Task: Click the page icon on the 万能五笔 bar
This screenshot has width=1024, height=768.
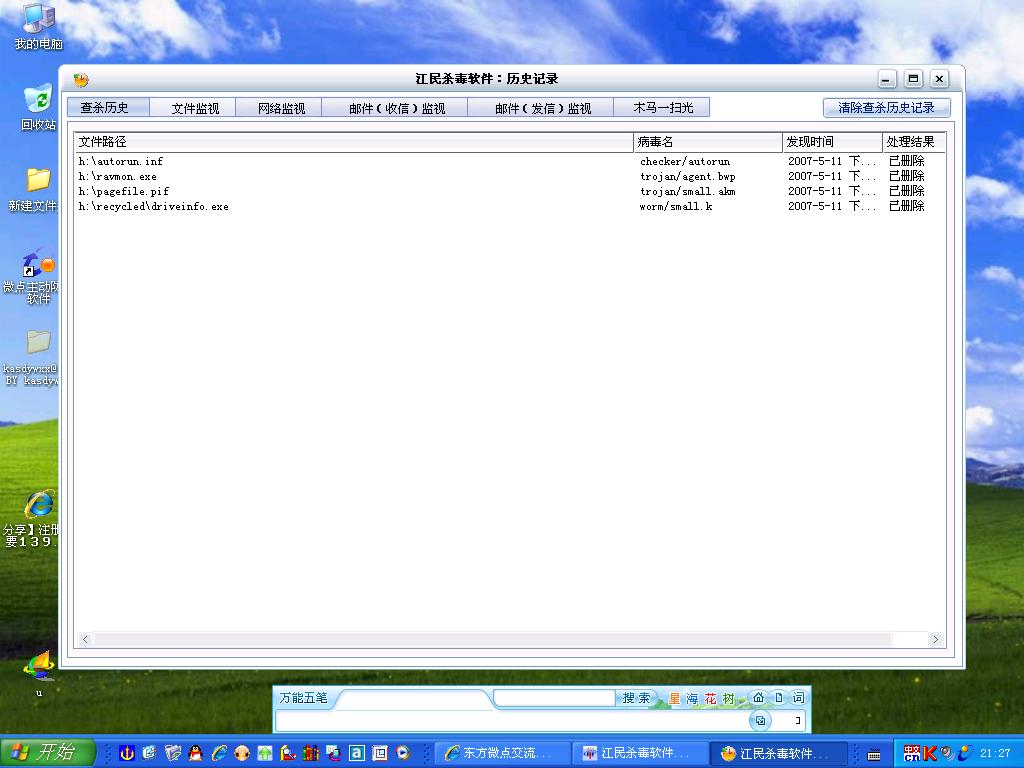Action: pos(778,697)
